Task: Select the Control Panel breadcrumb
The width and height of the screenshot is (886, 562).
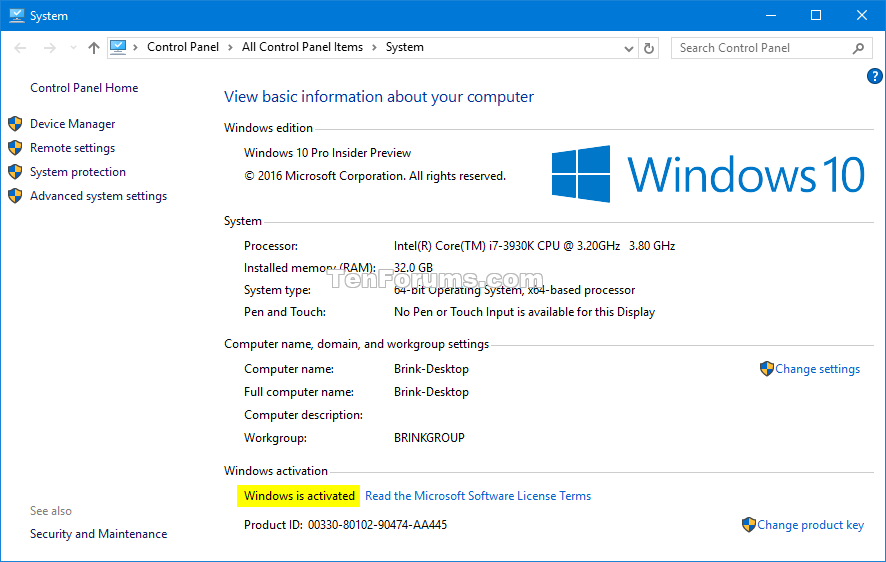Action: (x=183, y=47)
